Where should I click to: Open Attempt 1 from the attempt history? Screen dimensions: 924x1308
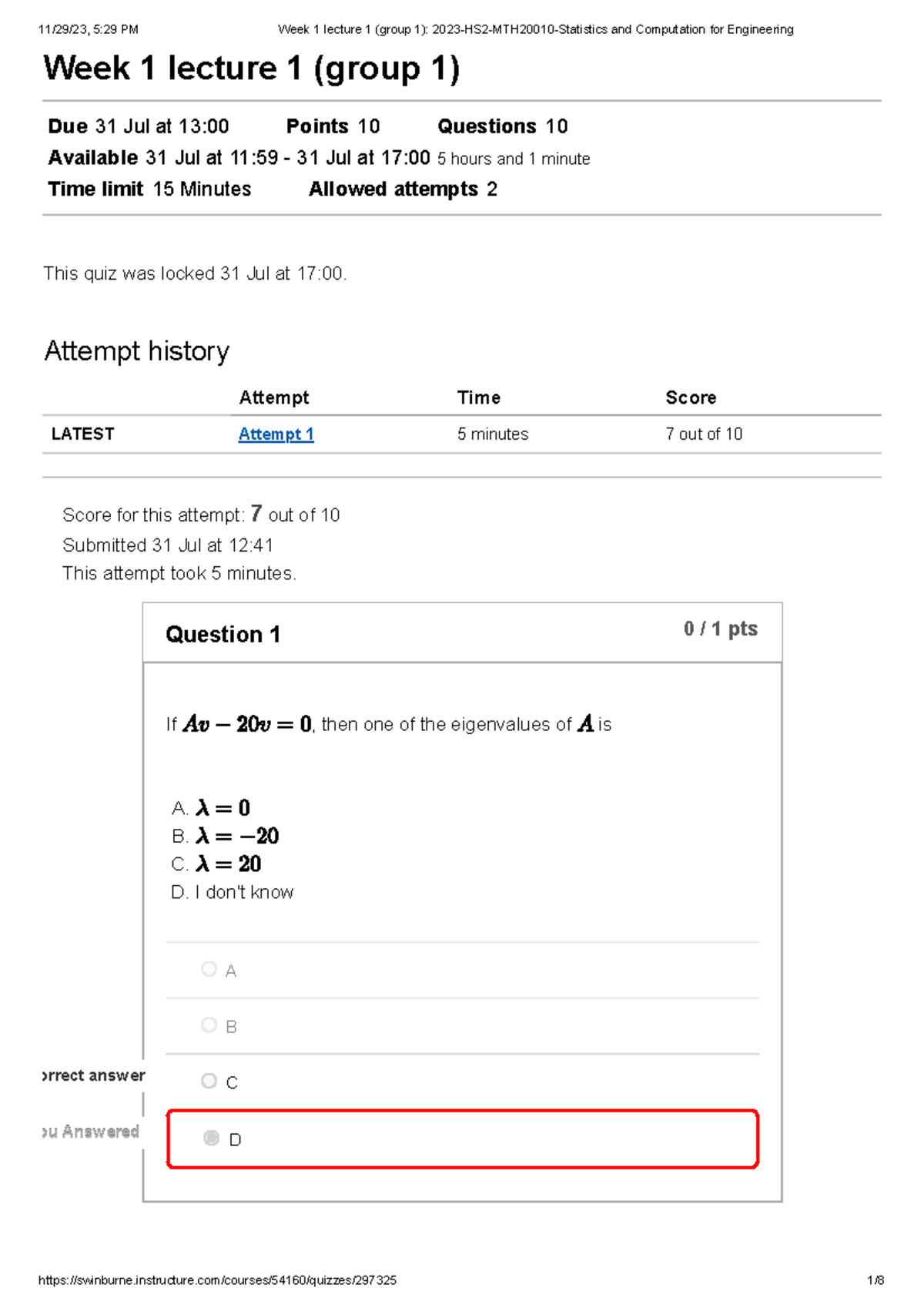click(x=275, y=434)
